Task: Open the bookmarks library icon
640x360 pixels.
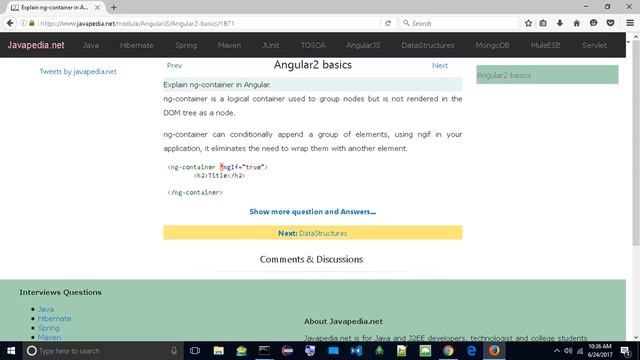Action: 543,23
